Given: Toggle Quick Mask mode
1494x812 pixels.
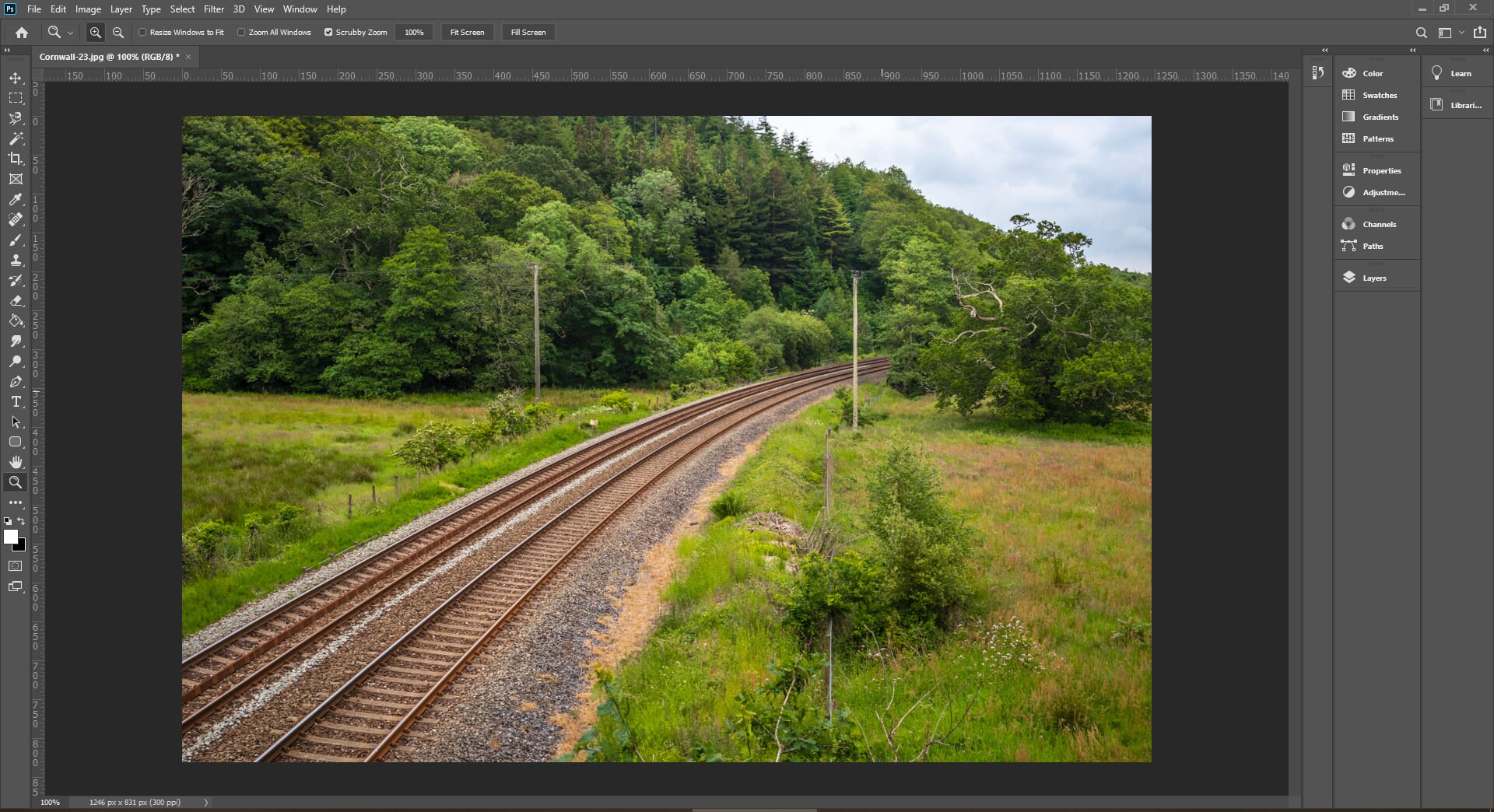Looking at the screenshot, I should [16, 566].
